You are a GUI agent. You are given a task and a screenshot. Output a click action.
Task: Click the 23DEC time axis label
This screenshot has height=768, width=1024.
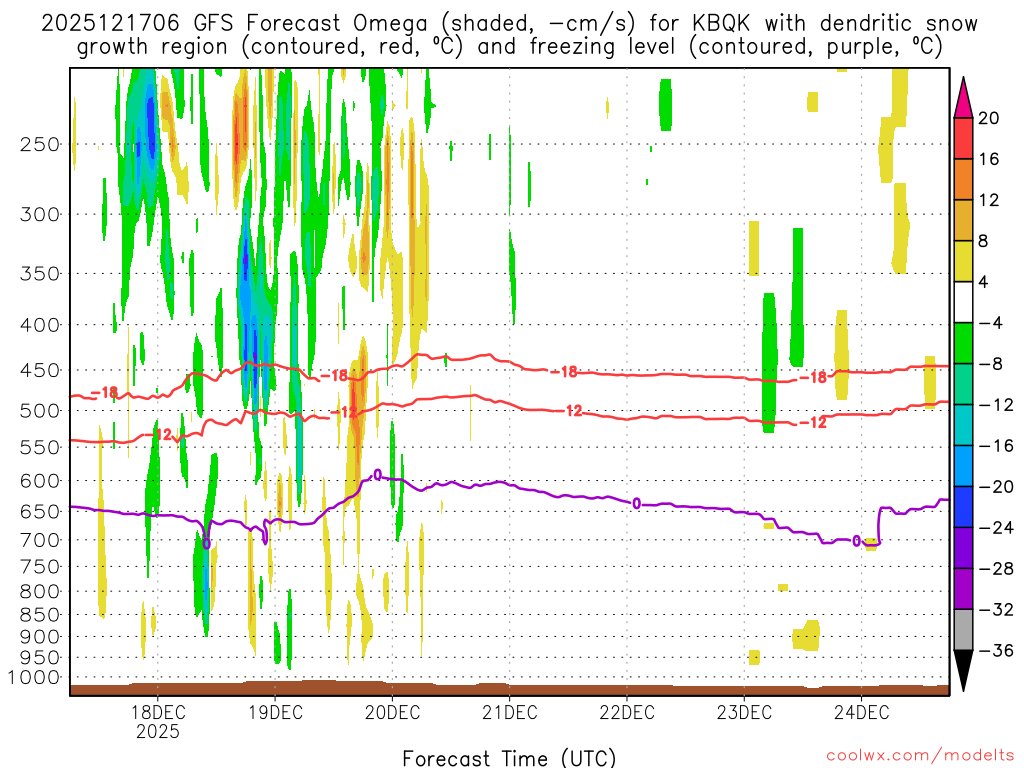coord(744,712)
